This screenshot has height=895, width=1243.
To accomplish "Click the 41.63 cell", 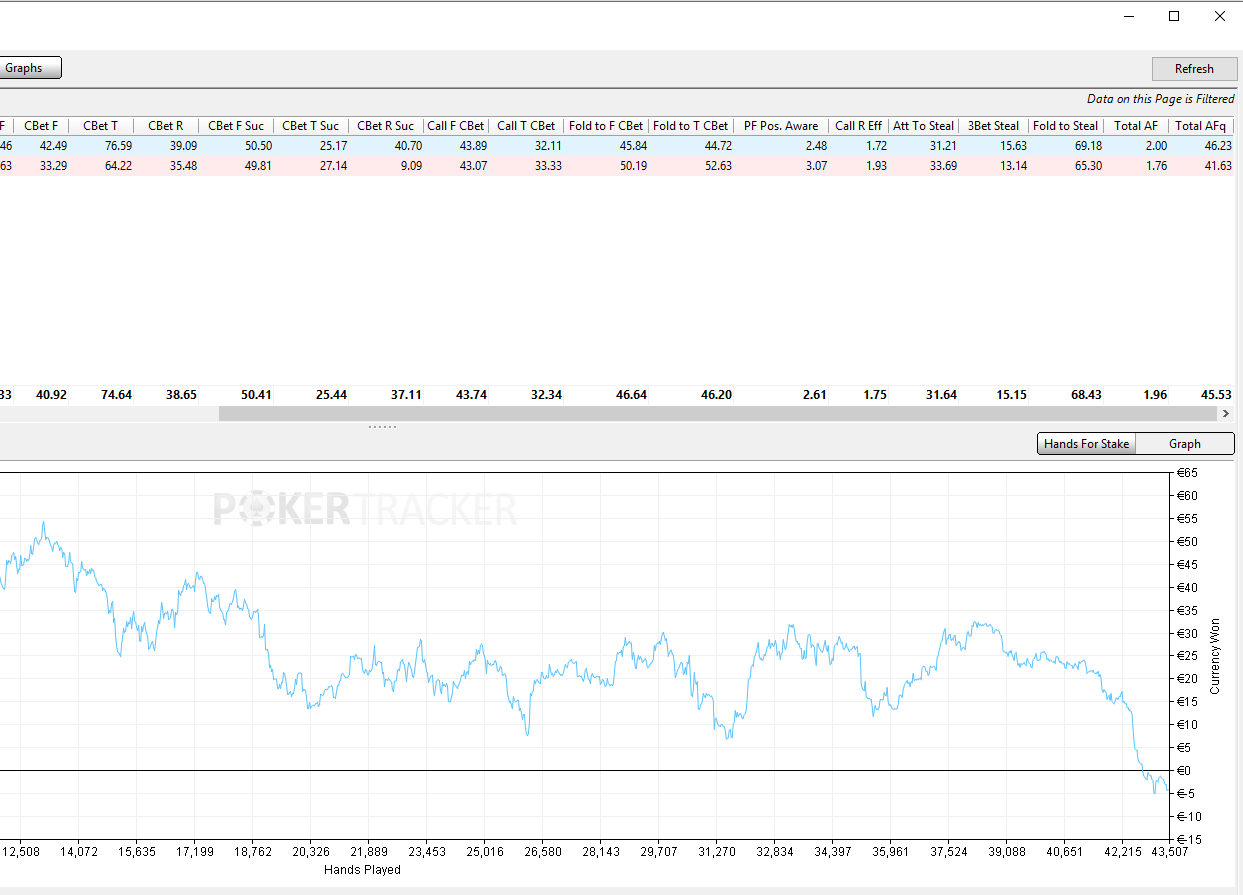I will pyautogui.click(x=1216, y=165).
